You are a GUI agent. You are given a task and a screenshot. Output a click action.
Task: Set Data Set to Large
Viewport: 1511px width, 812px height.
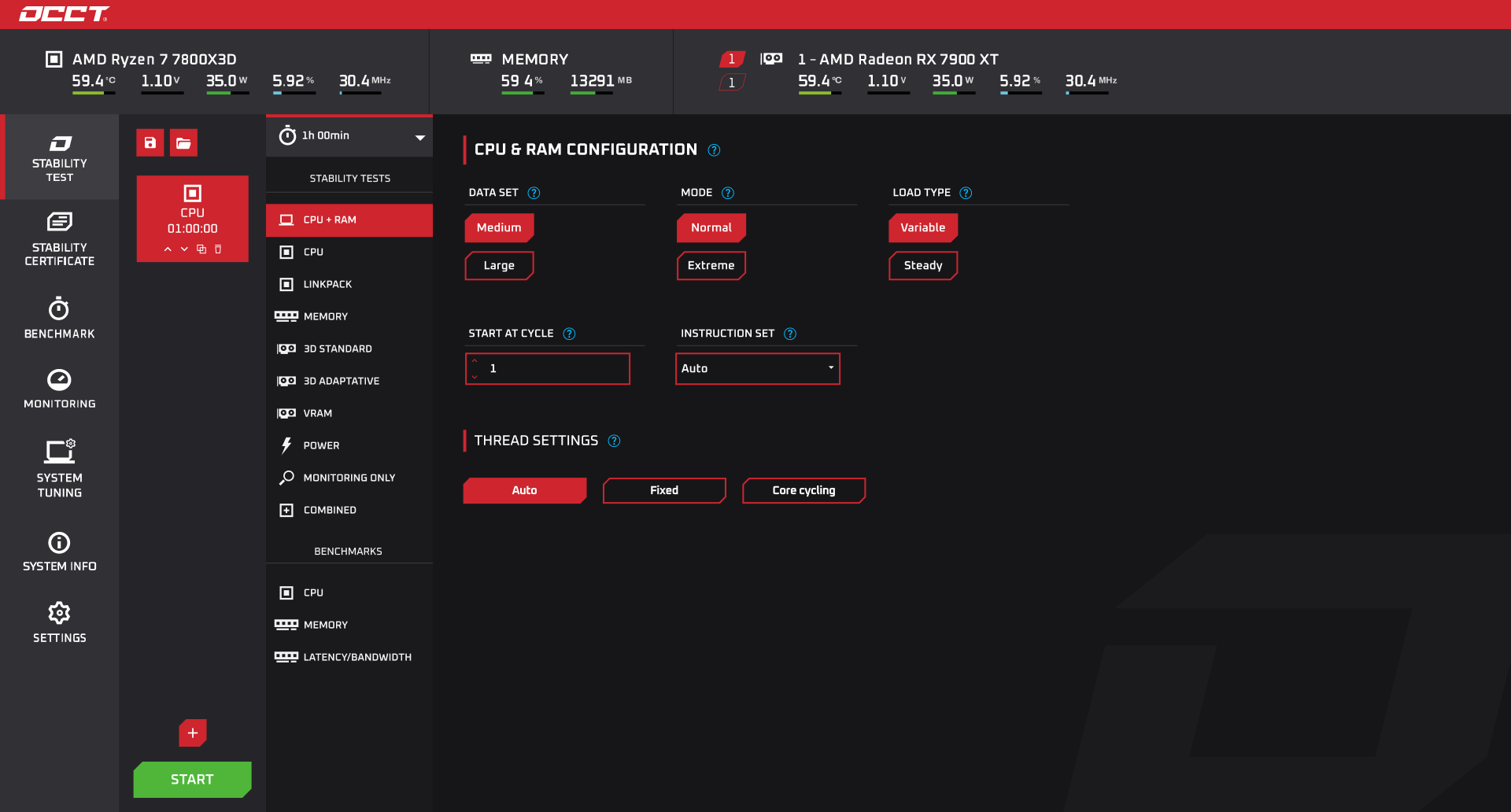[499, 265]
